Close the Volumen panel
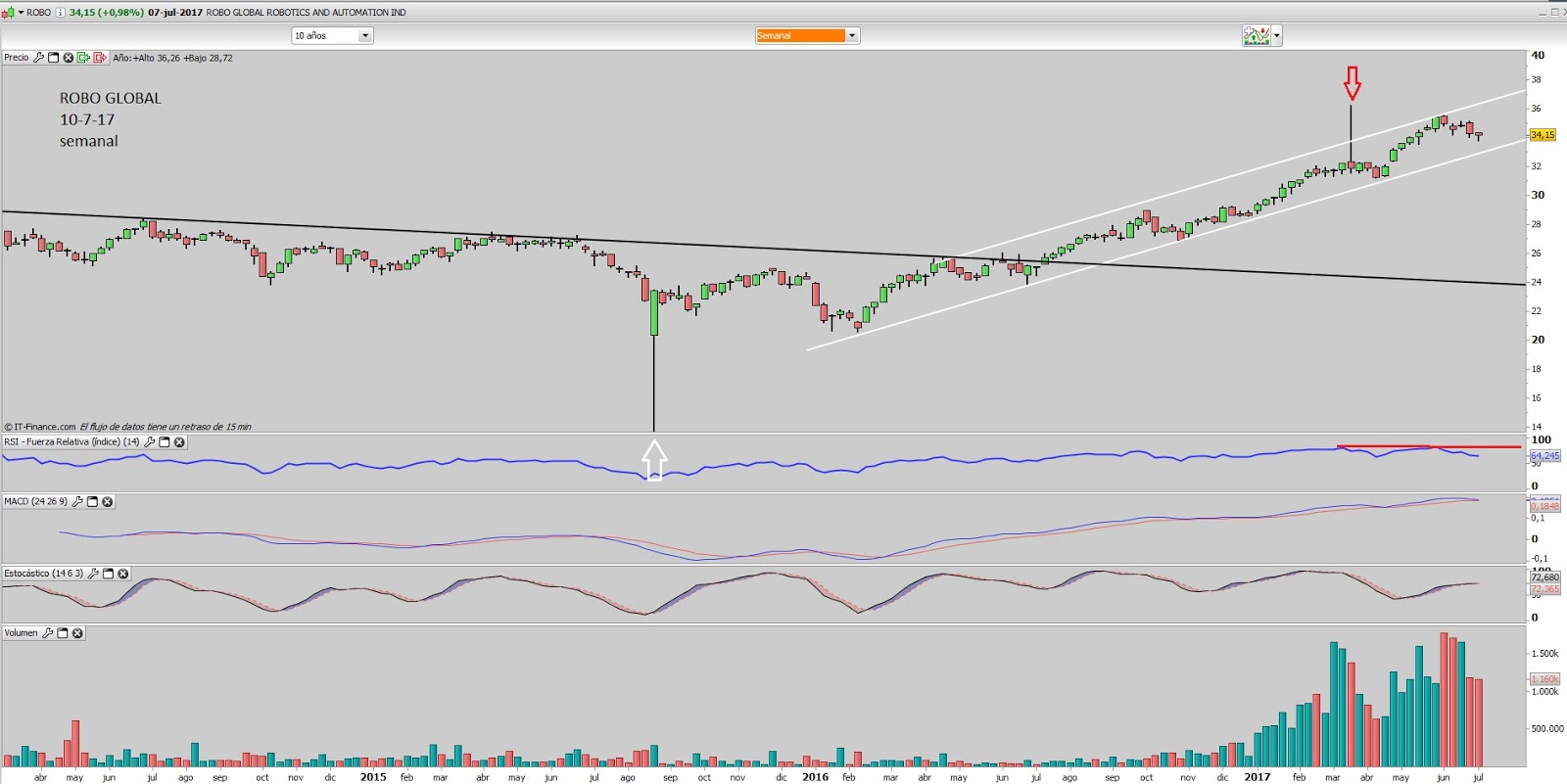The width and height of the screenshot is (1567, 784). [77, 633]
